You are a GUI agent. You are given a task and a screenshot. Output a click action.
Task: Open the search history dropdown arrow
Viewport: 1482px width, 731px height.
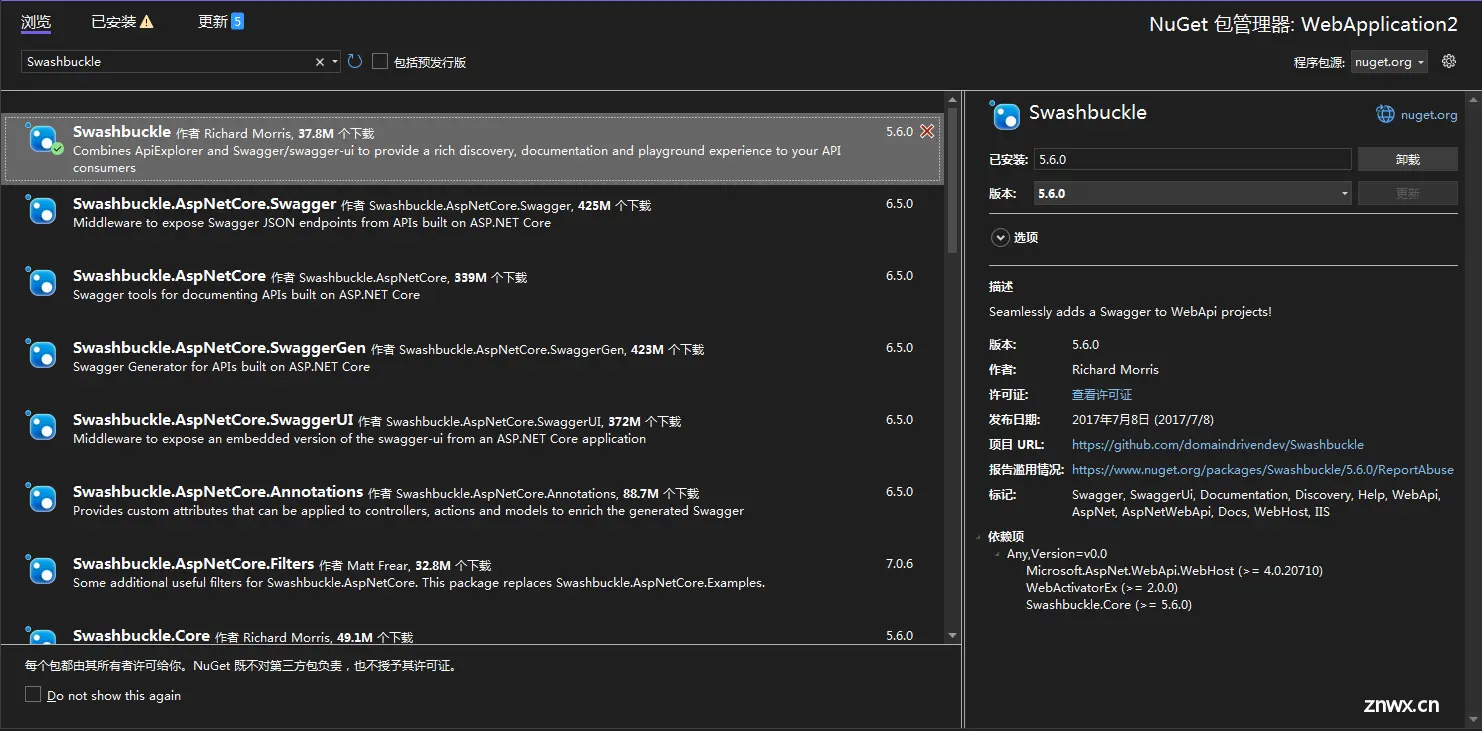click(335, 62)
